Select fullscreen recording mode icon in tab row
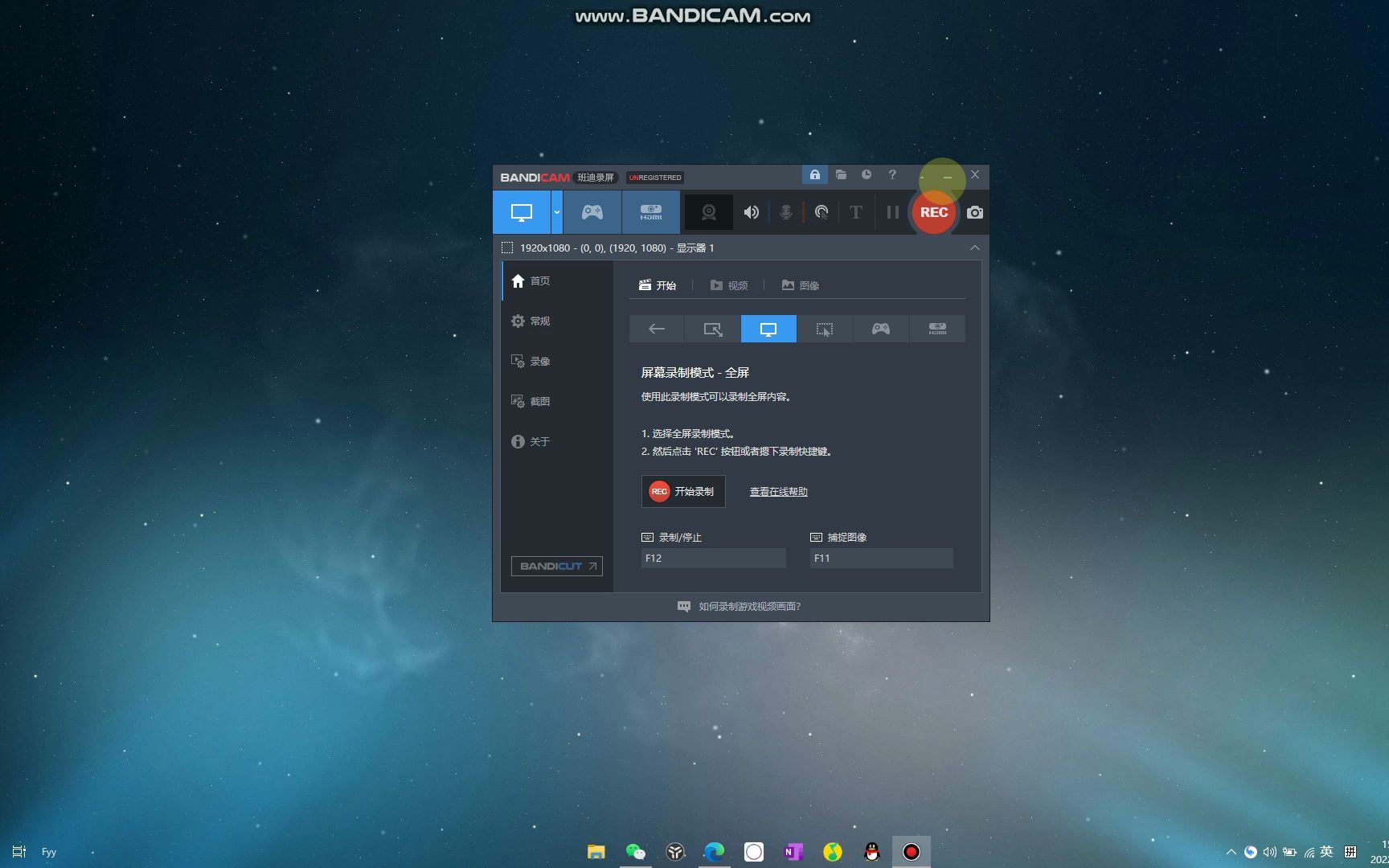 point(768,329)
